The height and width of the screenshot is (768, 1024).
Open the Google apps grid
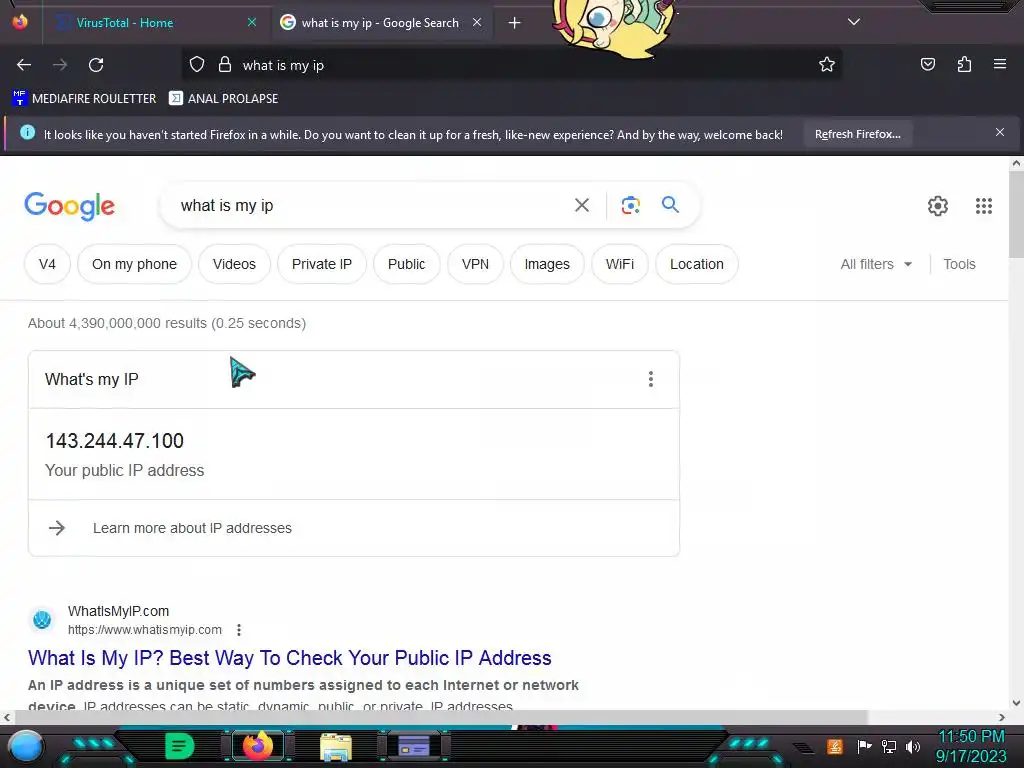[x=984, y=206]
